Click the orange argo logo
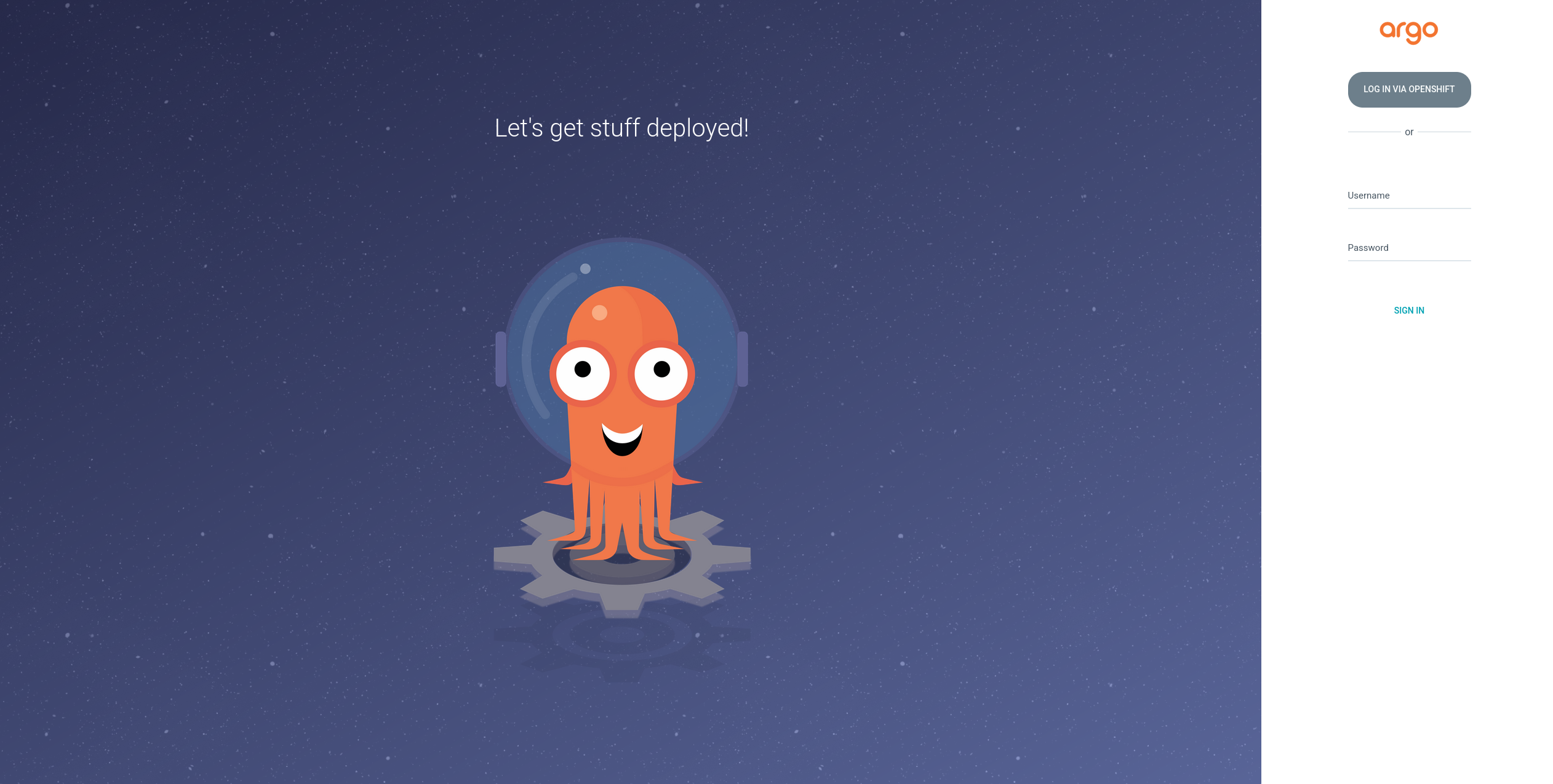Screen dimensions: 1553x784 tap(1408, 32)
